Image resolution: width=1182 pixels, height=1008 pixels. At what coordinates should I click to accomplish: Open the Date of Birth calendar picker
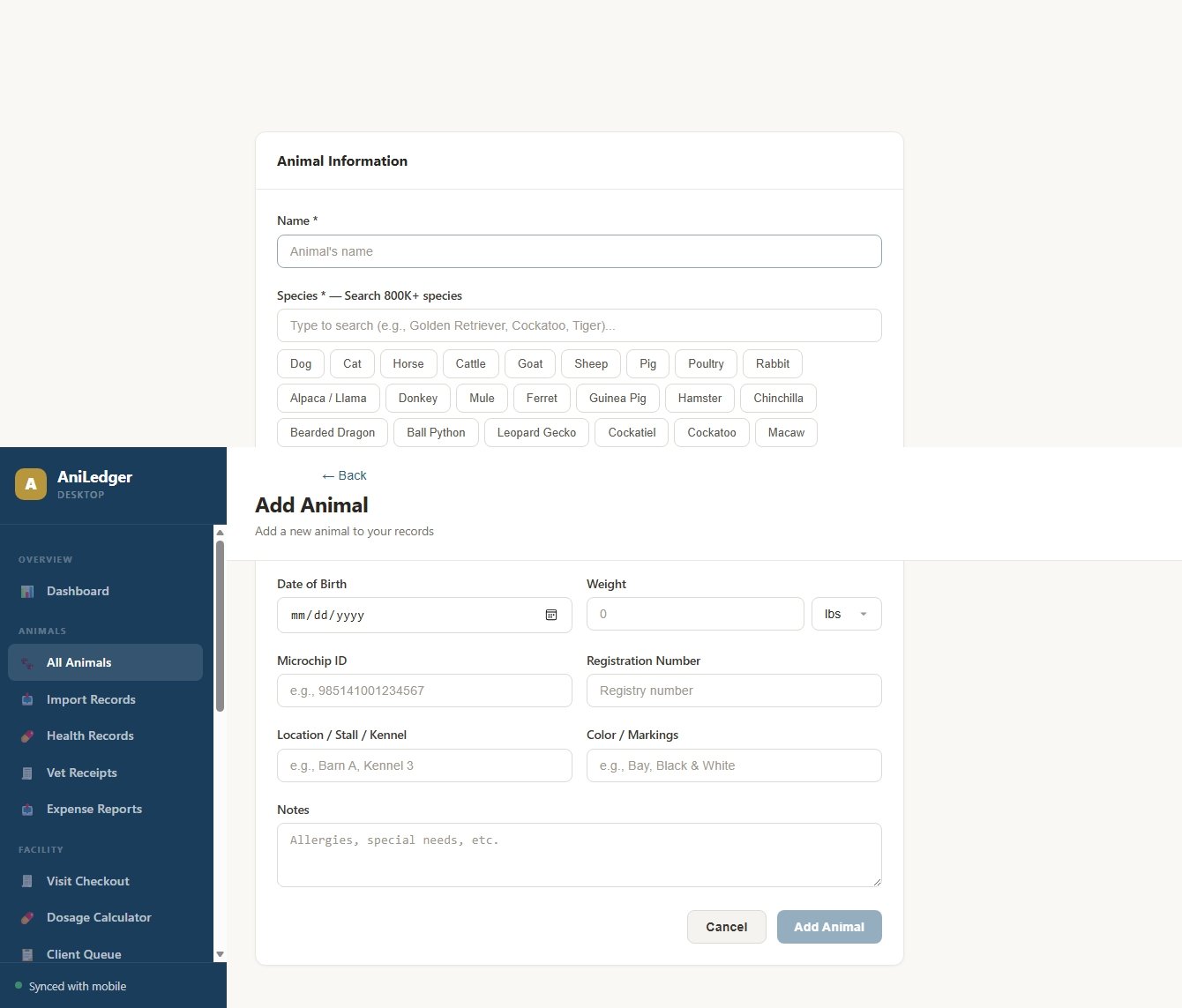coord(551,615)
